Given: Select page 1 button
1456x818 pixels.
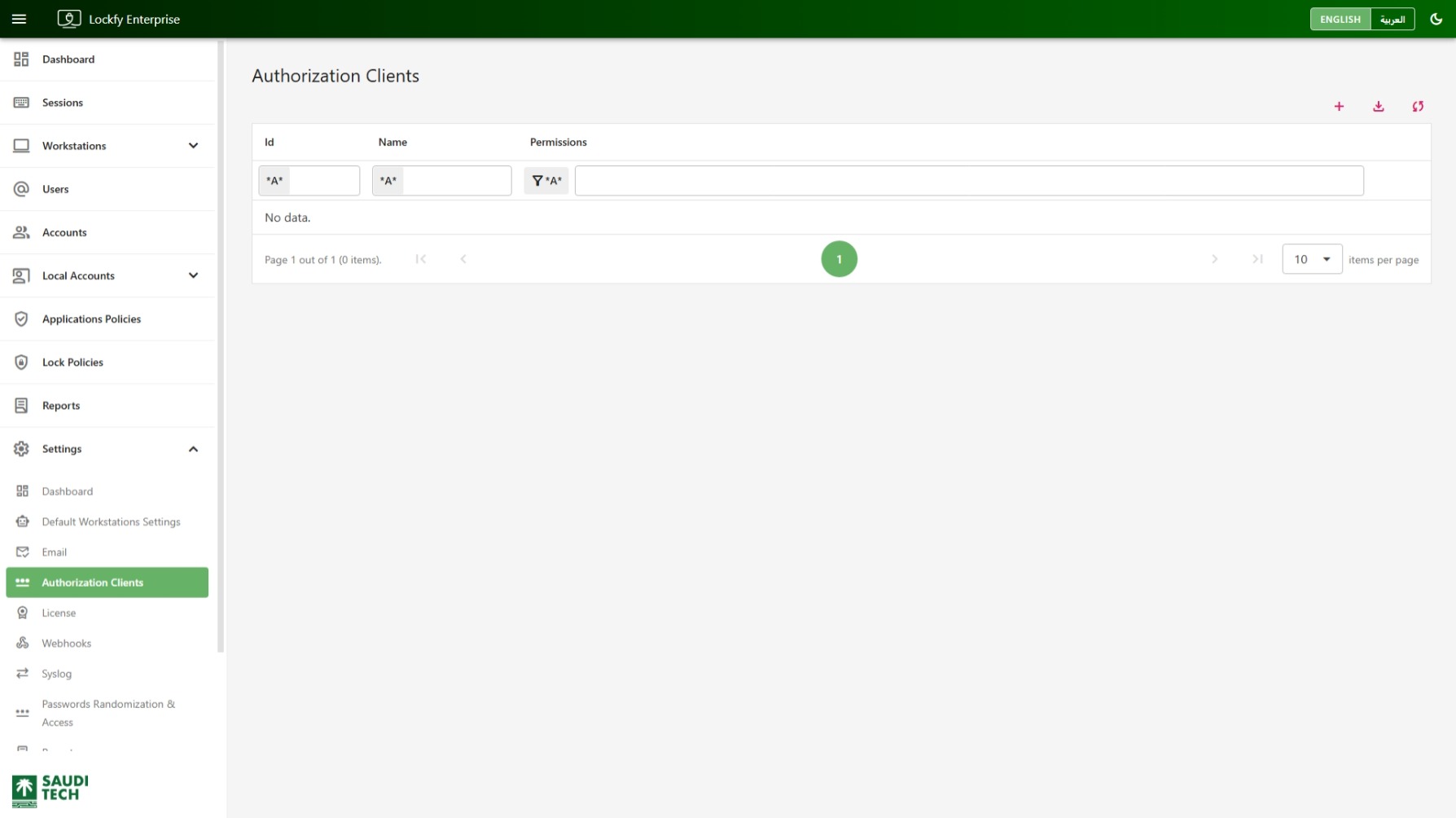Looking at the screenshot, I should 839,259.
